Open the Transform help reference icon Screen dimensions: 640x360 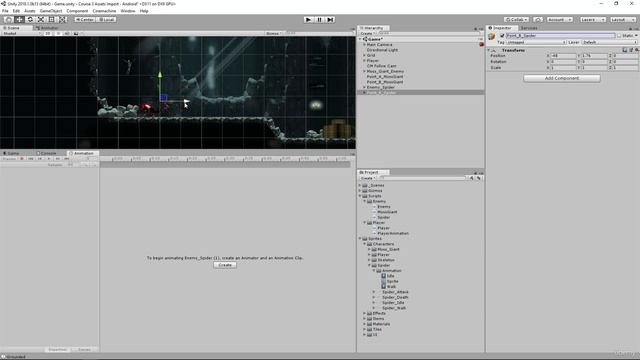coord(624,50)
